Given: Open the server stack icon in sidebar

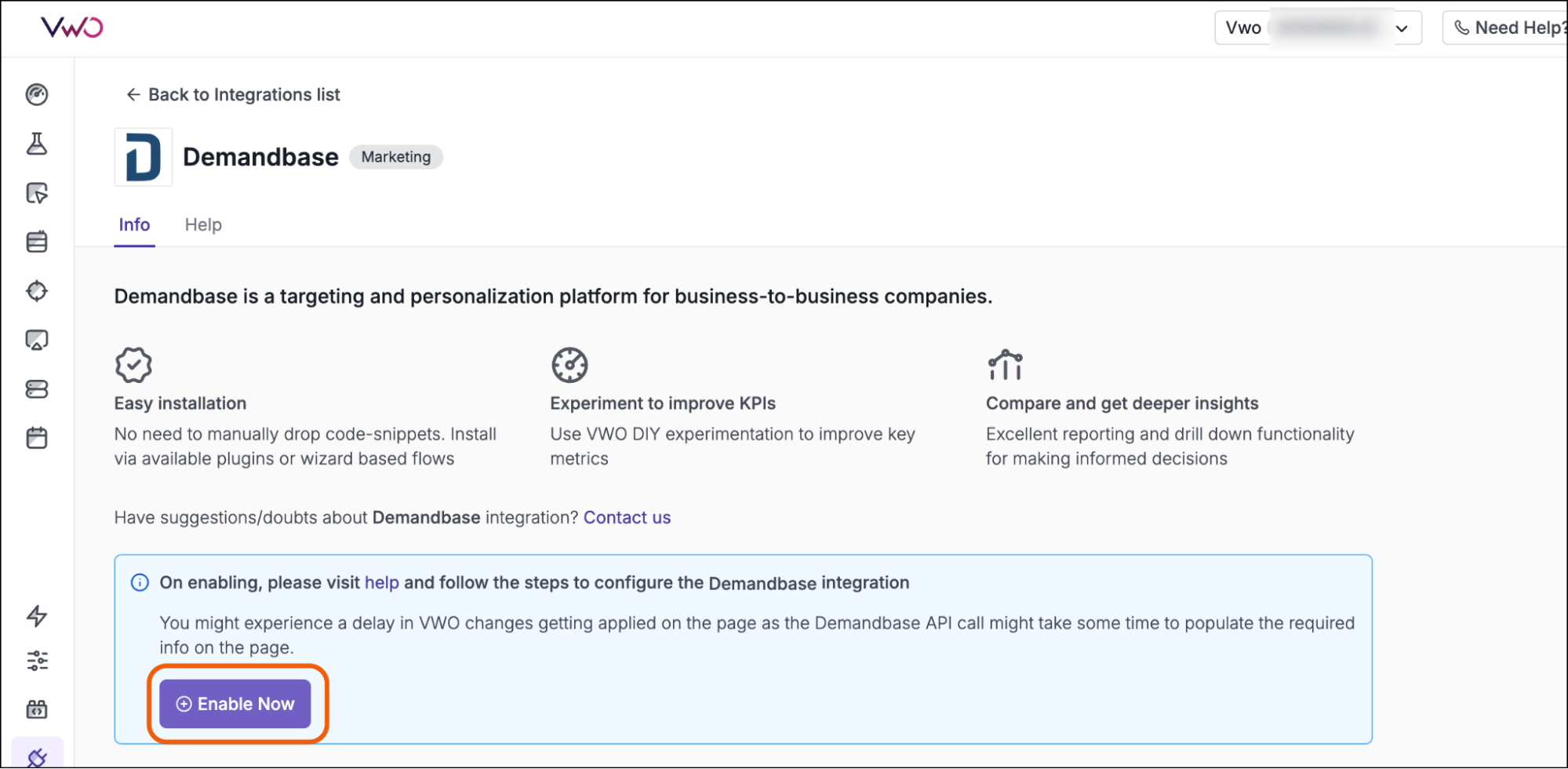Looking at the screenshot, I should point(37,389).
